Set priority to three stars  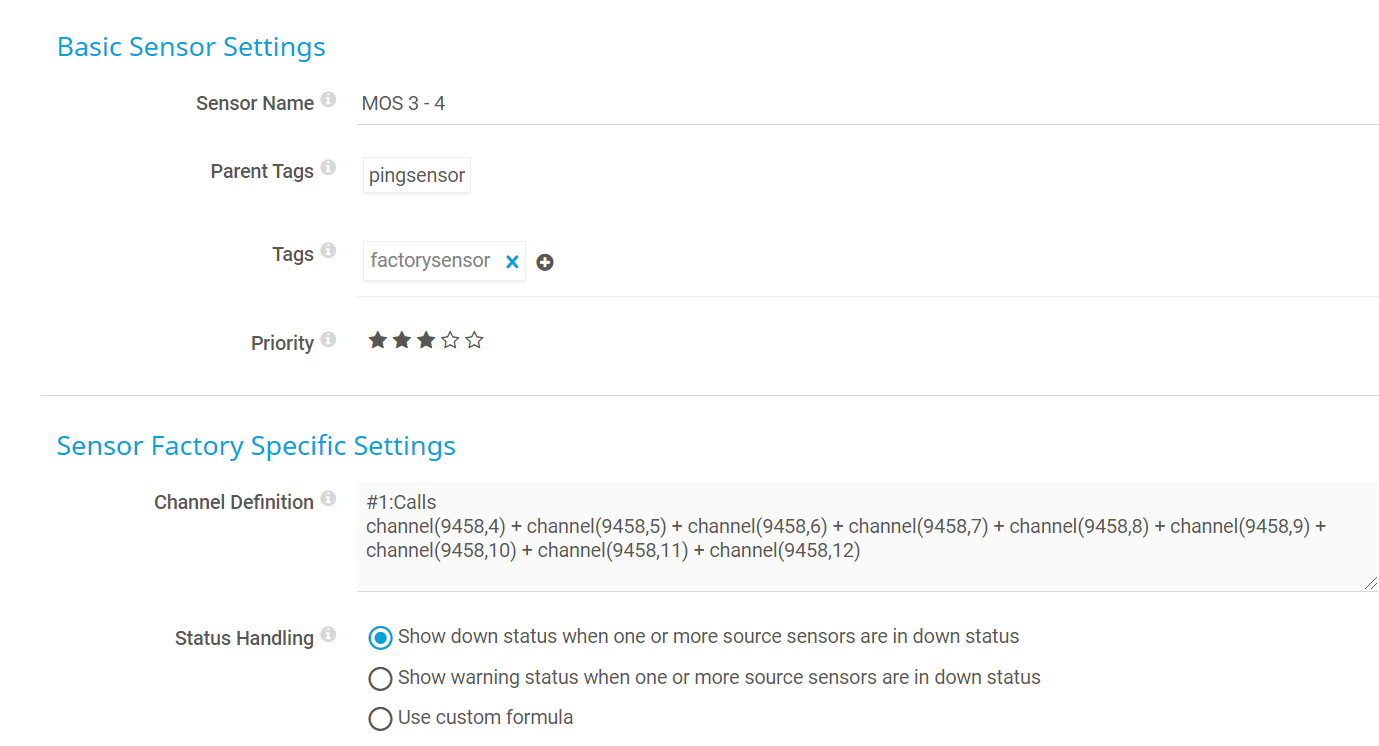(426, 341)
